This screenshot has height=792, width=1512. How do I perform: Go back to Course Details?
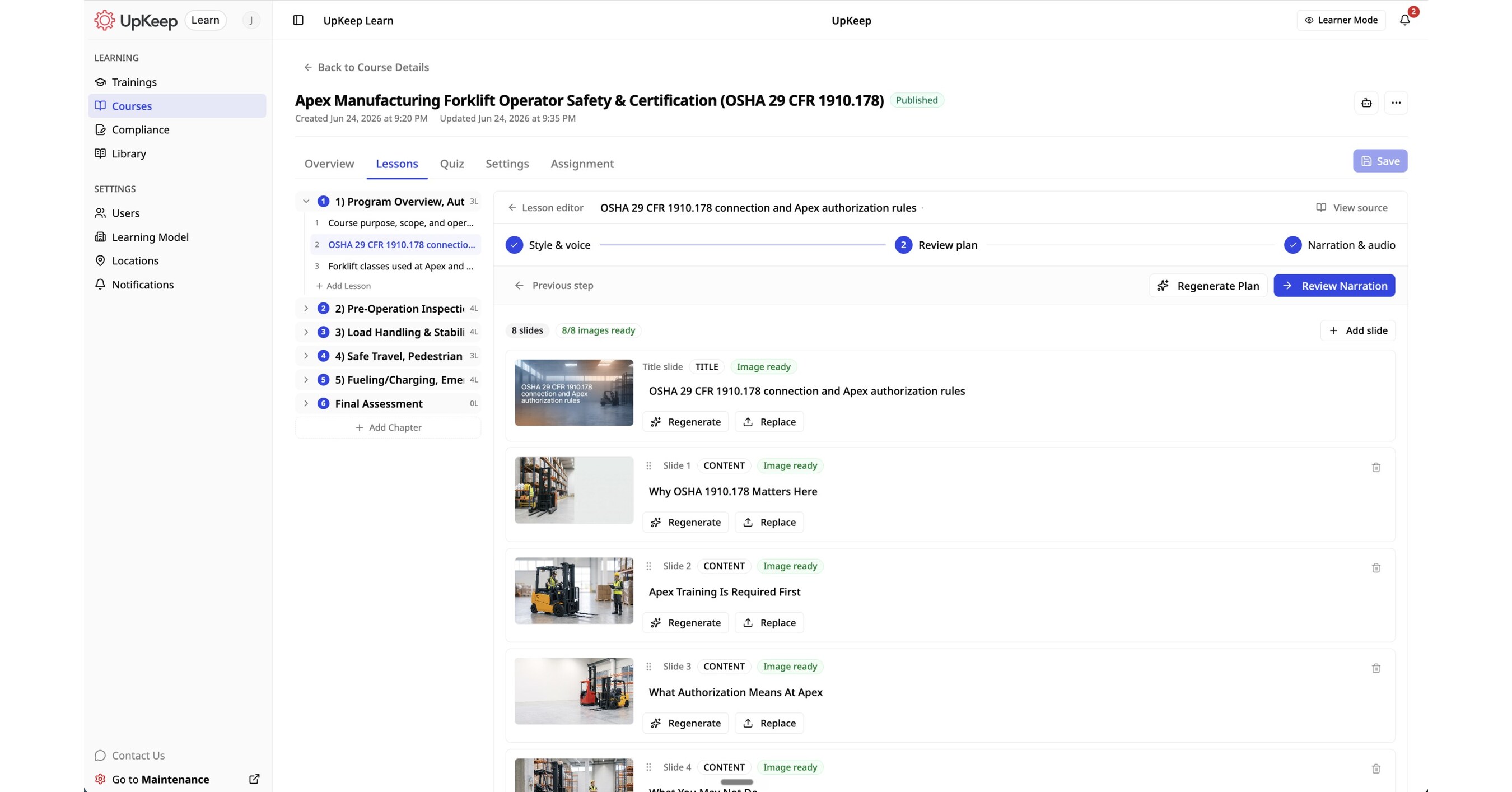(x=366, y=68)
